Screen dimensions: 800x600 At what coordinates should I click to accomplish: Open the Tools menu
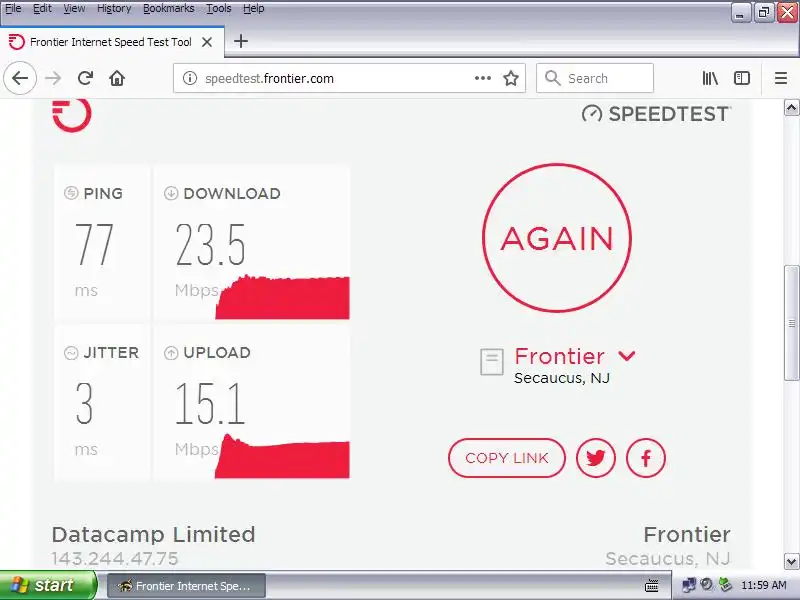[218, 9]
